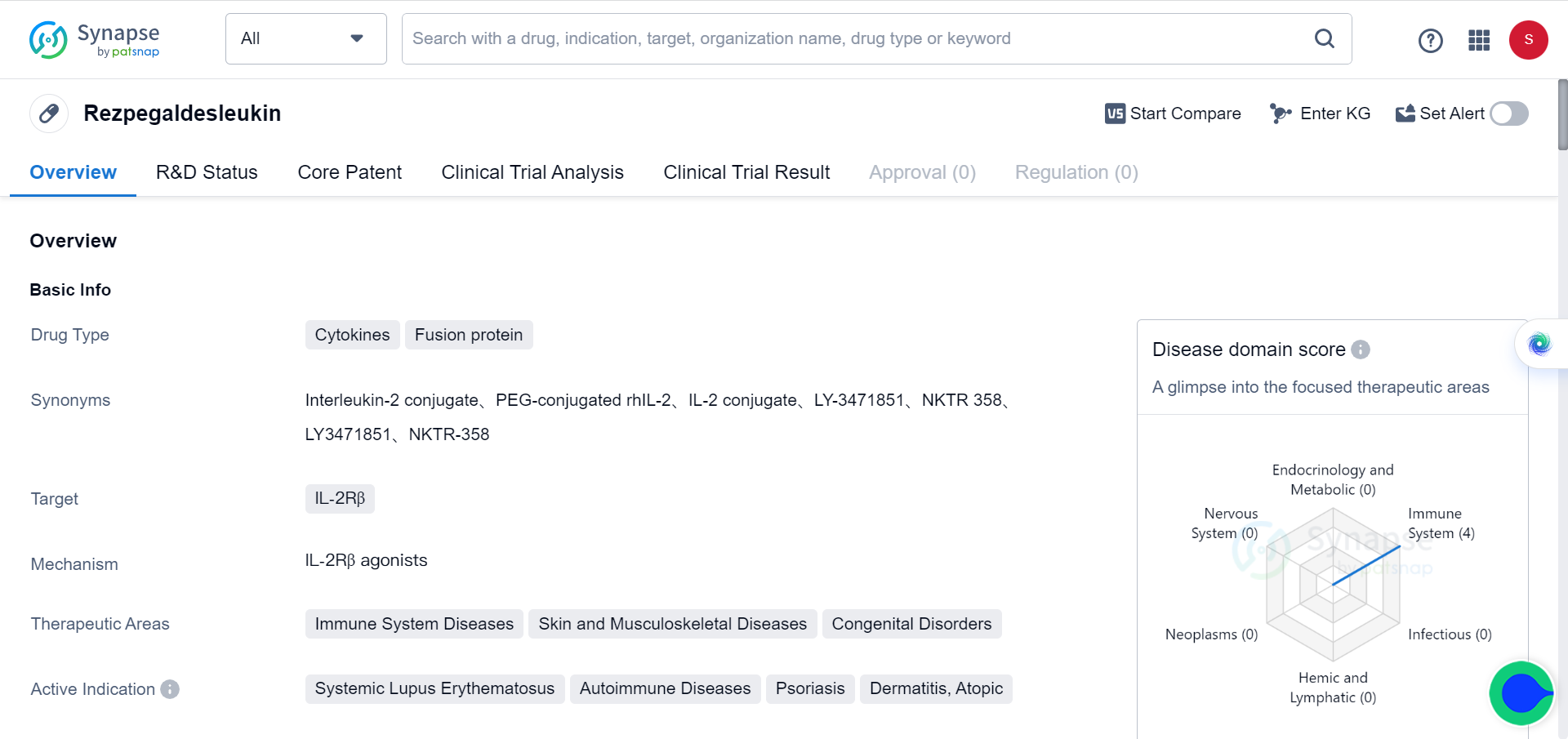Screen dimensions: 1568x739
Task: Click the IL-2Rβ target tag
Action: tap(340, 498)
